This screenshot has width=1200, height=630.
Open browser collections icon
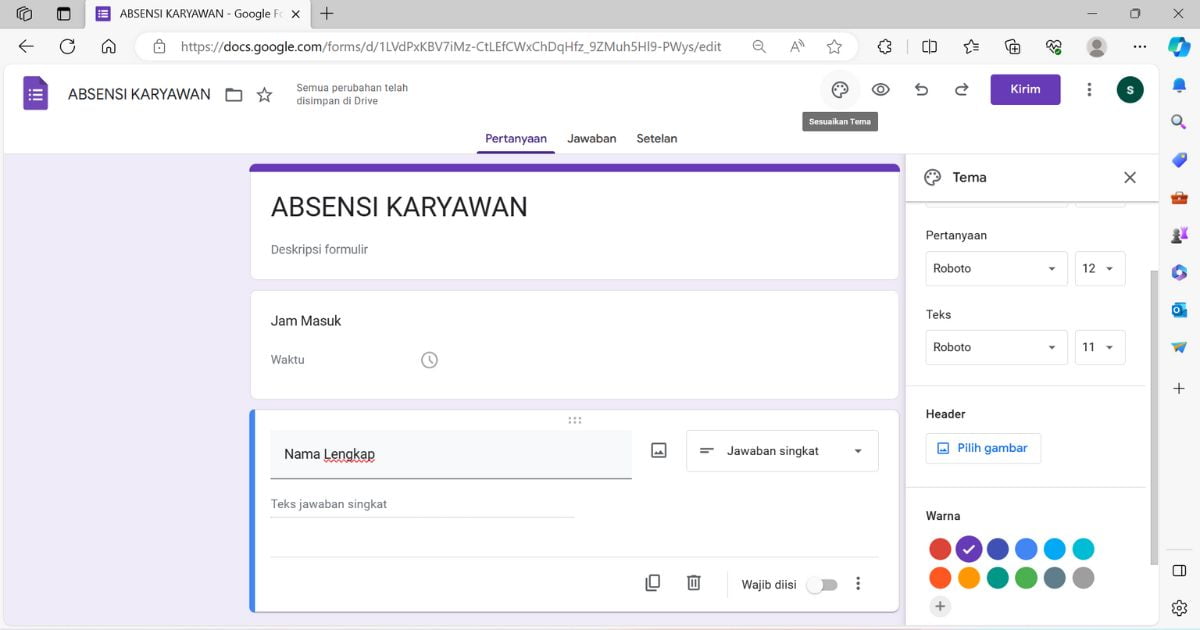click(x=1012, y=46)
